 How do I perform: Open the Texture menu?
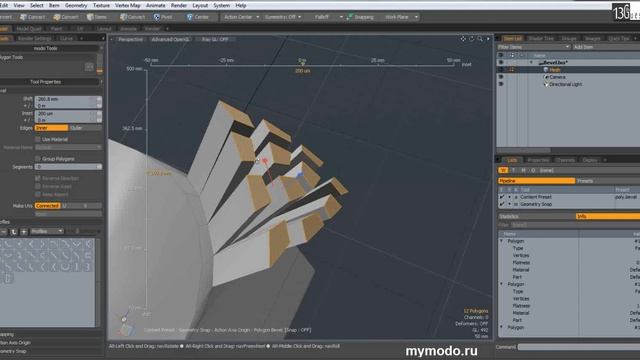point(101,5)
